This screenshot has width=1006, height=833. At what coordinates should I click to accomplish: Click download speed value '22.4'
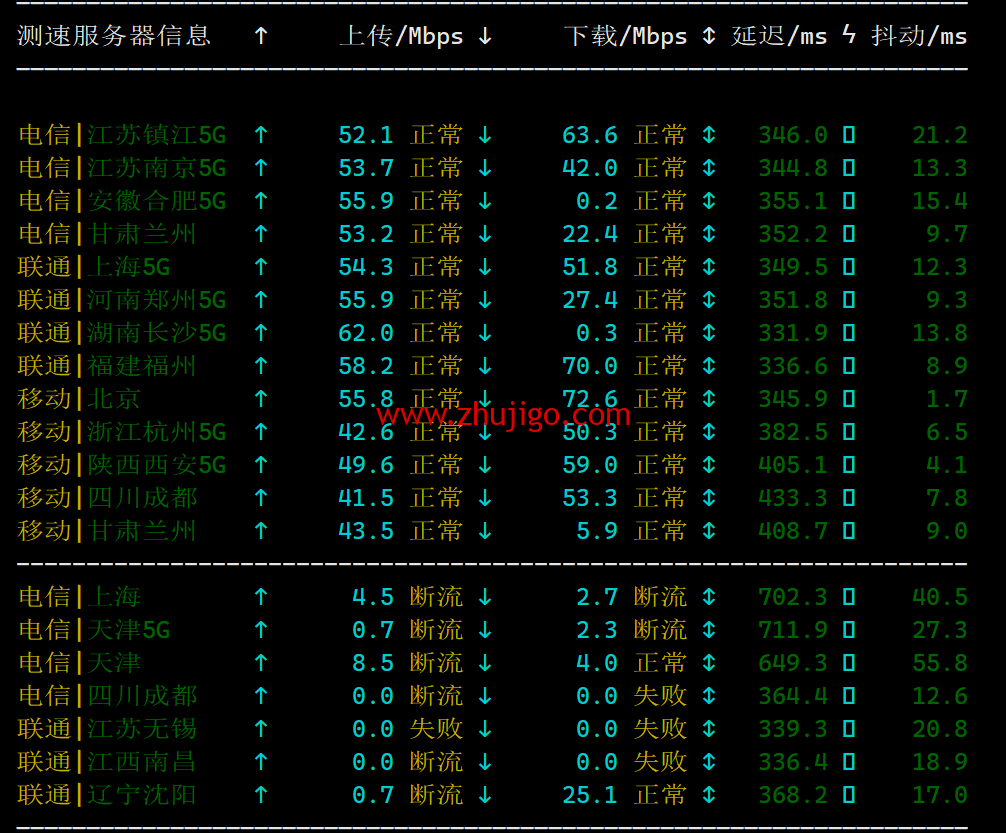[x=590, y=234]
